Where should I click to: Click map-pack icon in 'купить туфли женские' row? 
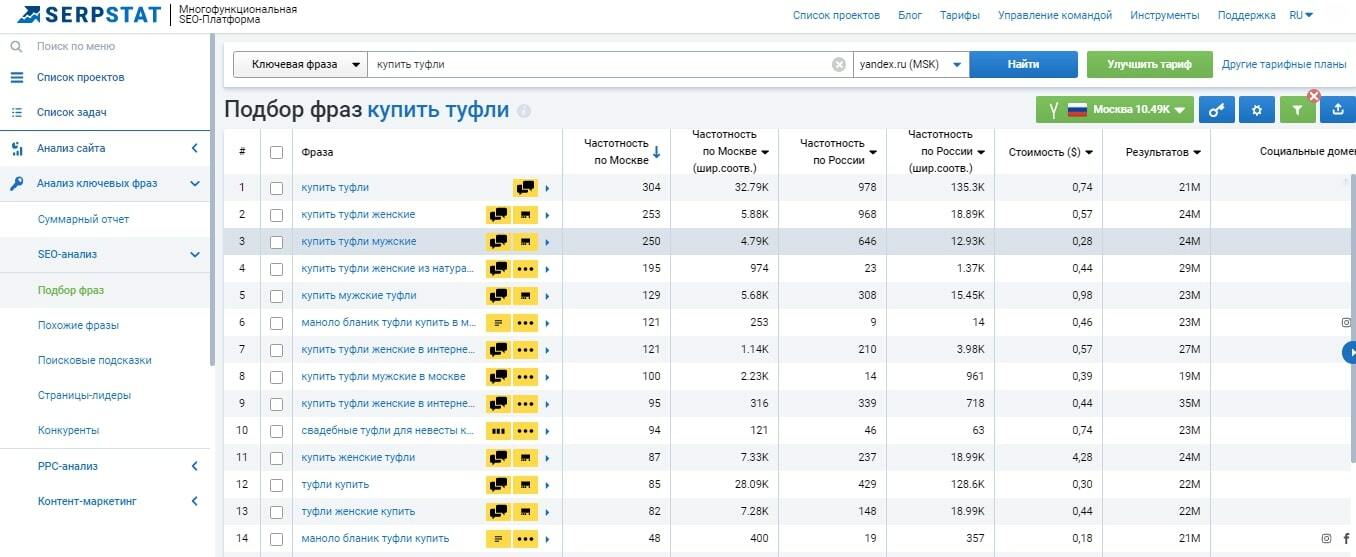tap(525, 214)
